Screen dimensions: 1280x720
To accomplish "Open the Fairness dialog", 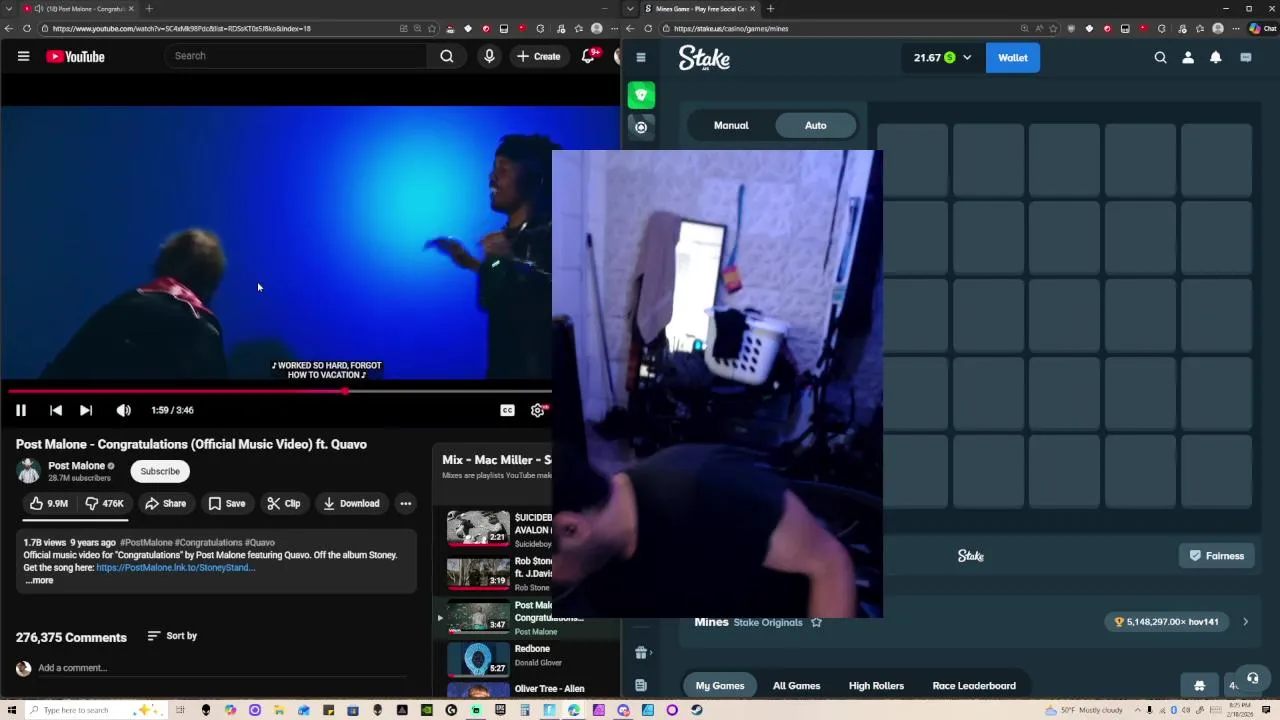I will [x=1217, y=556].
